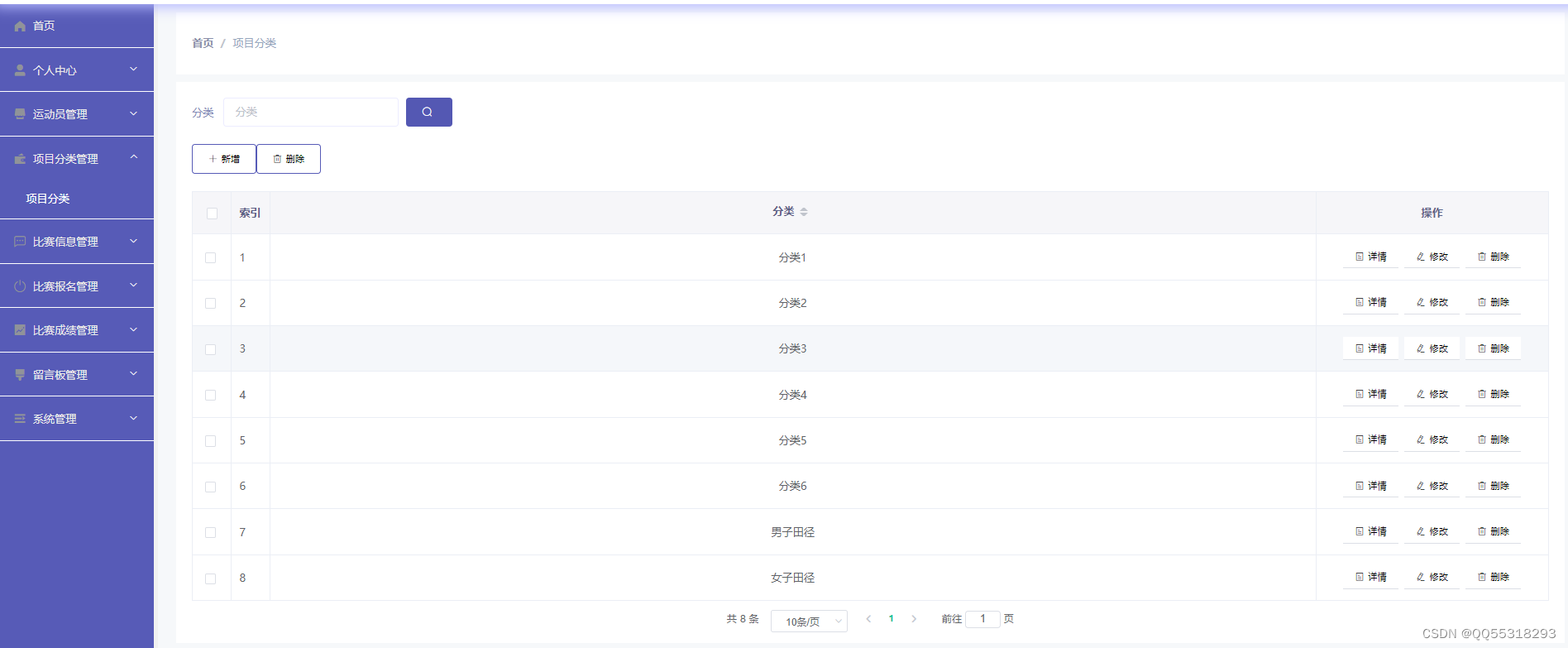Image resolution: width=1568 pixels, height=648 pixels.
Task: Click 项目分类 breadcrumb text
Action: (255, 43)
